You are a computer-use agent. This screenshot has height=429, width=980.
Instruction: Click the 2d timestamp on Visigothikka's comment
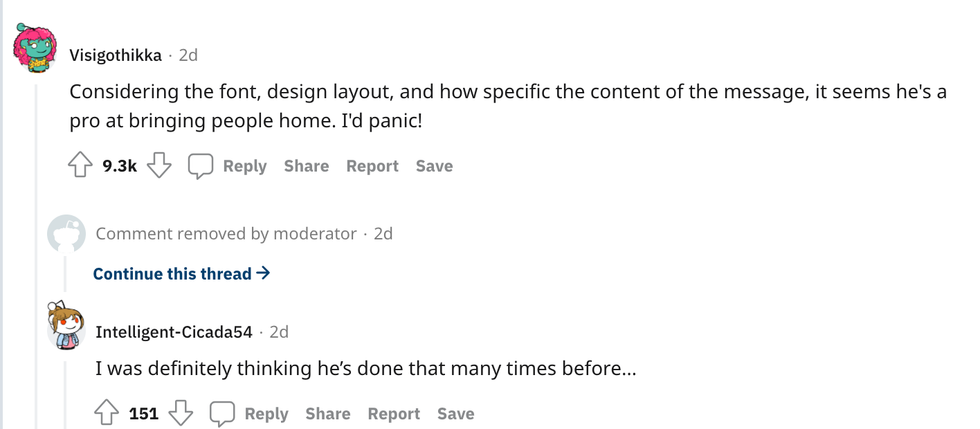coord(188,54)
